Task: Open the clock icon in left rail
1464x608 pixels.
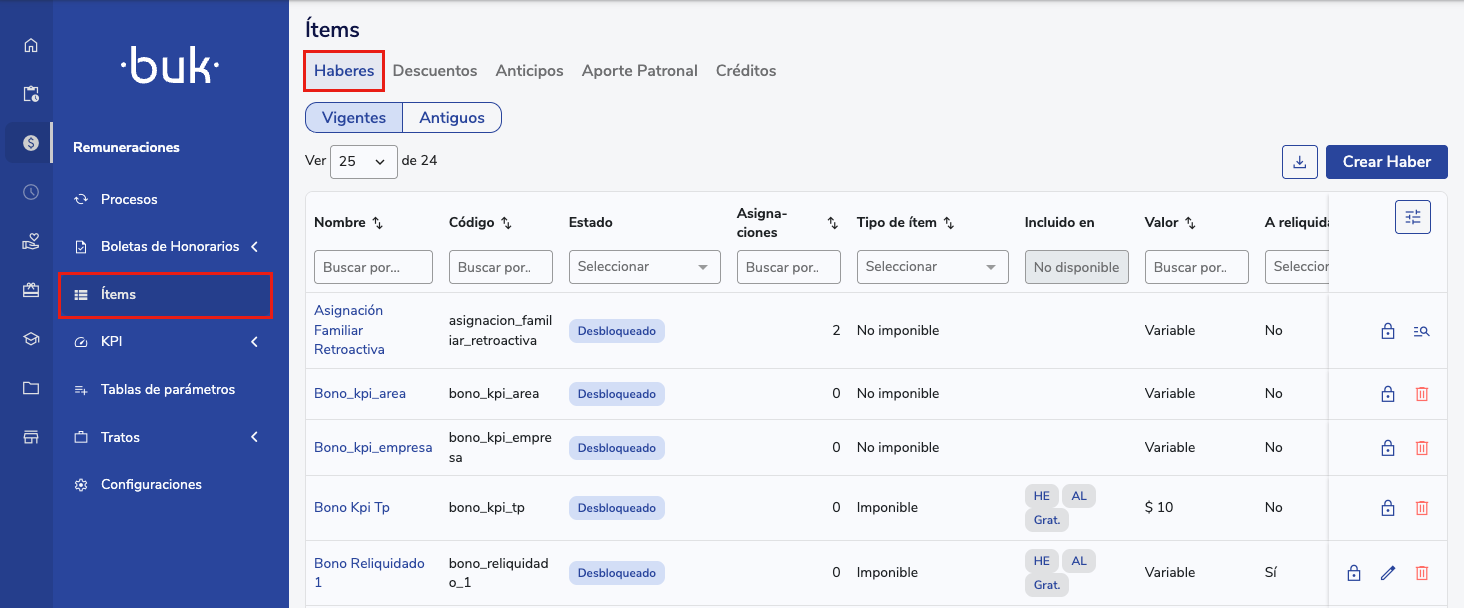Action: click(x=31, y=192)
